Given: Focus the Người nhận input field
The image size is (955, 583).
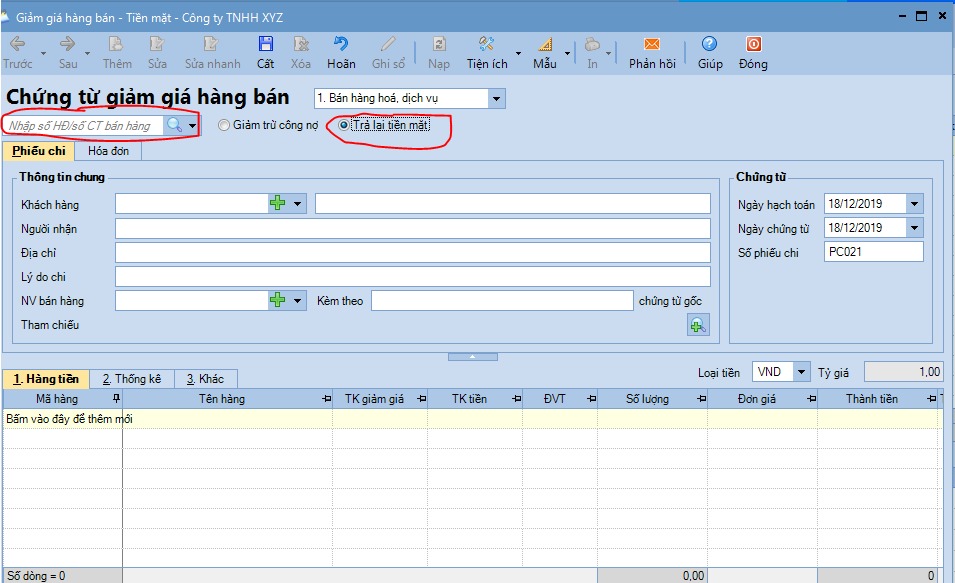Looking at the screenshot, I should [413, 228].
